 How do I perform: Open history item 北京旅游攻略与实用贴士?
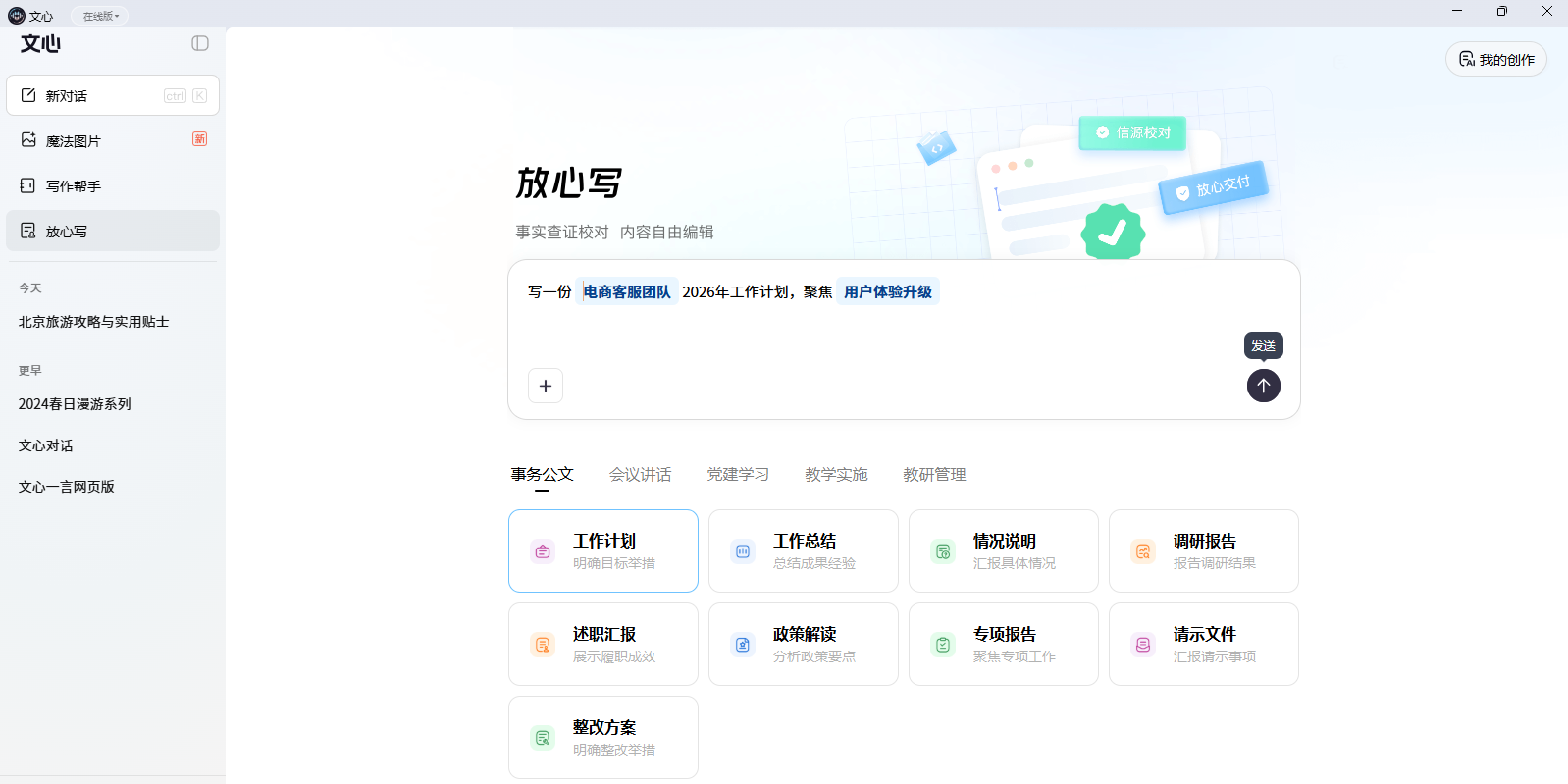(93, 322)
